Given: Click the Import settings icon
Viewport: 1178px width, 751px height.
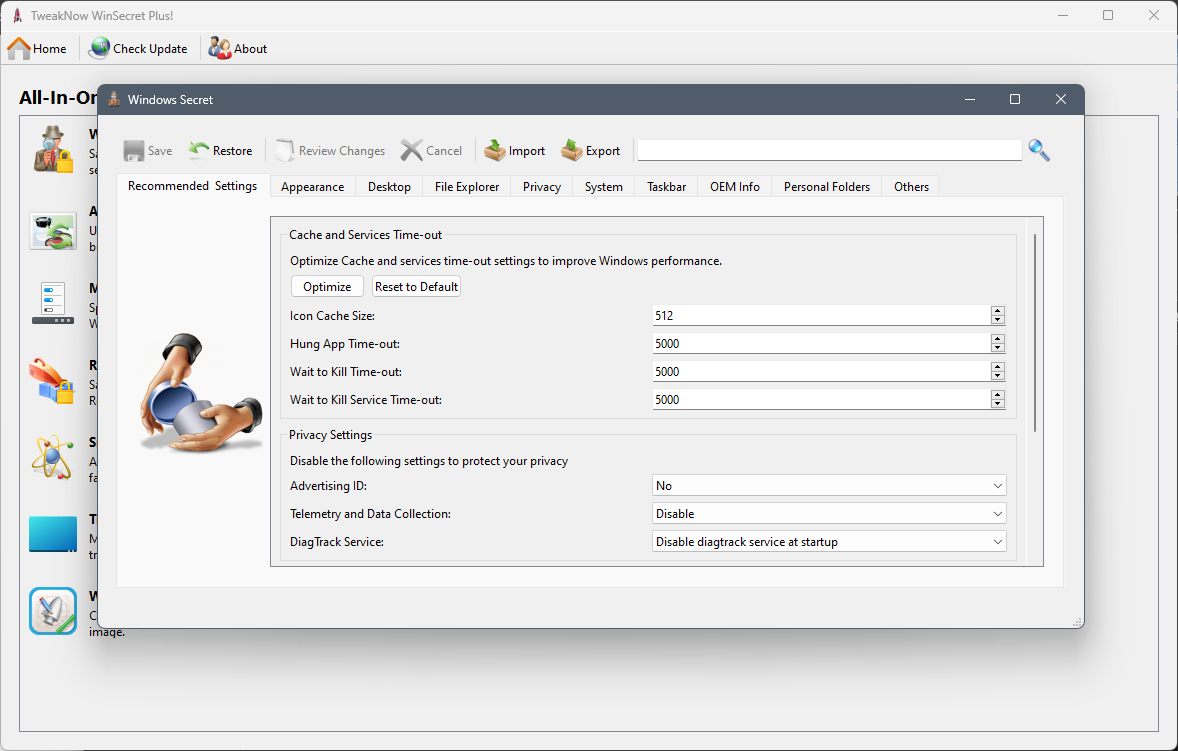Looking at the screenshot, I should tap(494, 151).
